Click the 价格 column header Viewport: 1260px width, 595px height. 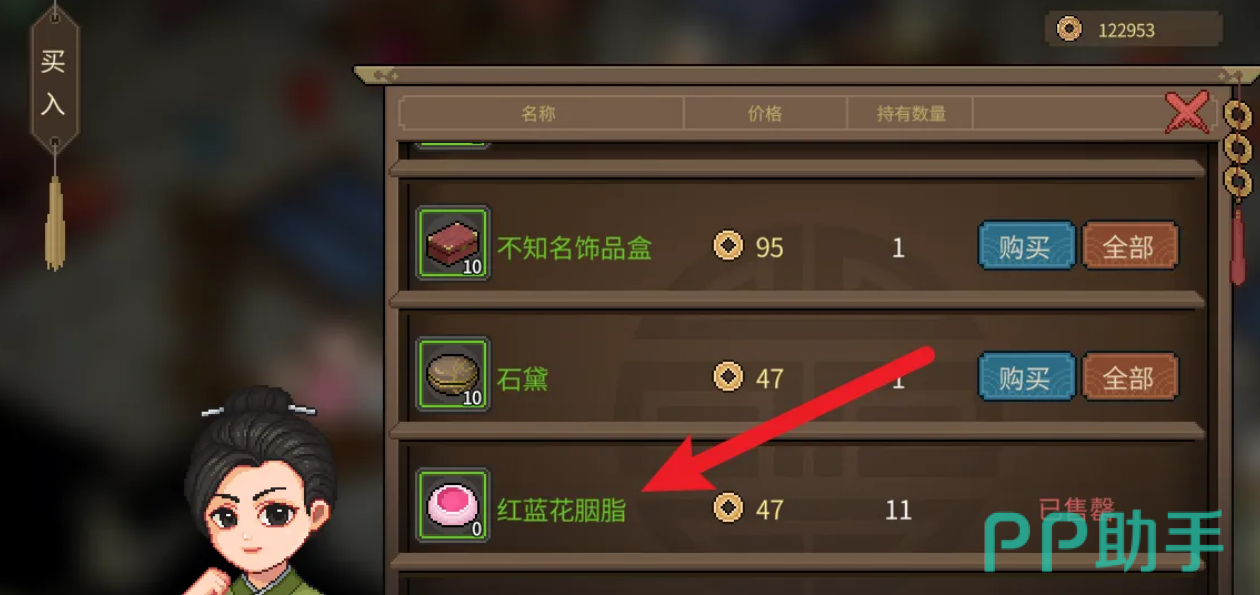click(765, 113)
